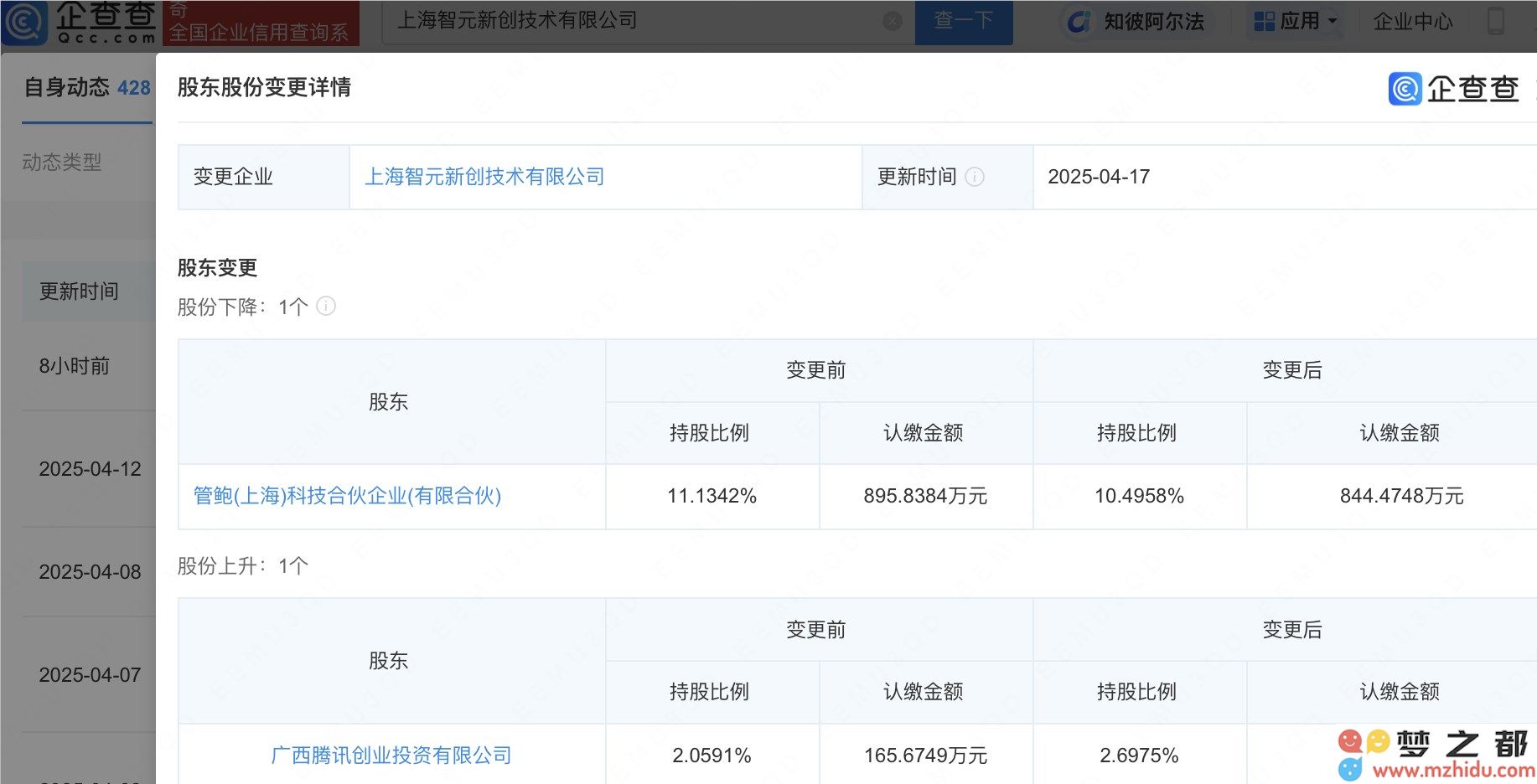1537x784 pixels.
Task: Click the 10.4958% holding ratio cell
Action: (1140, 496)
